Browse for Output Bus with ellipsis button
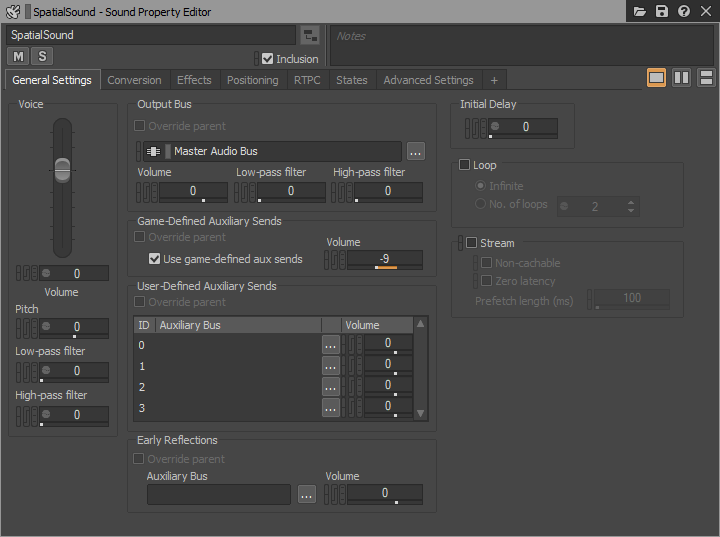 coord(416,151)
